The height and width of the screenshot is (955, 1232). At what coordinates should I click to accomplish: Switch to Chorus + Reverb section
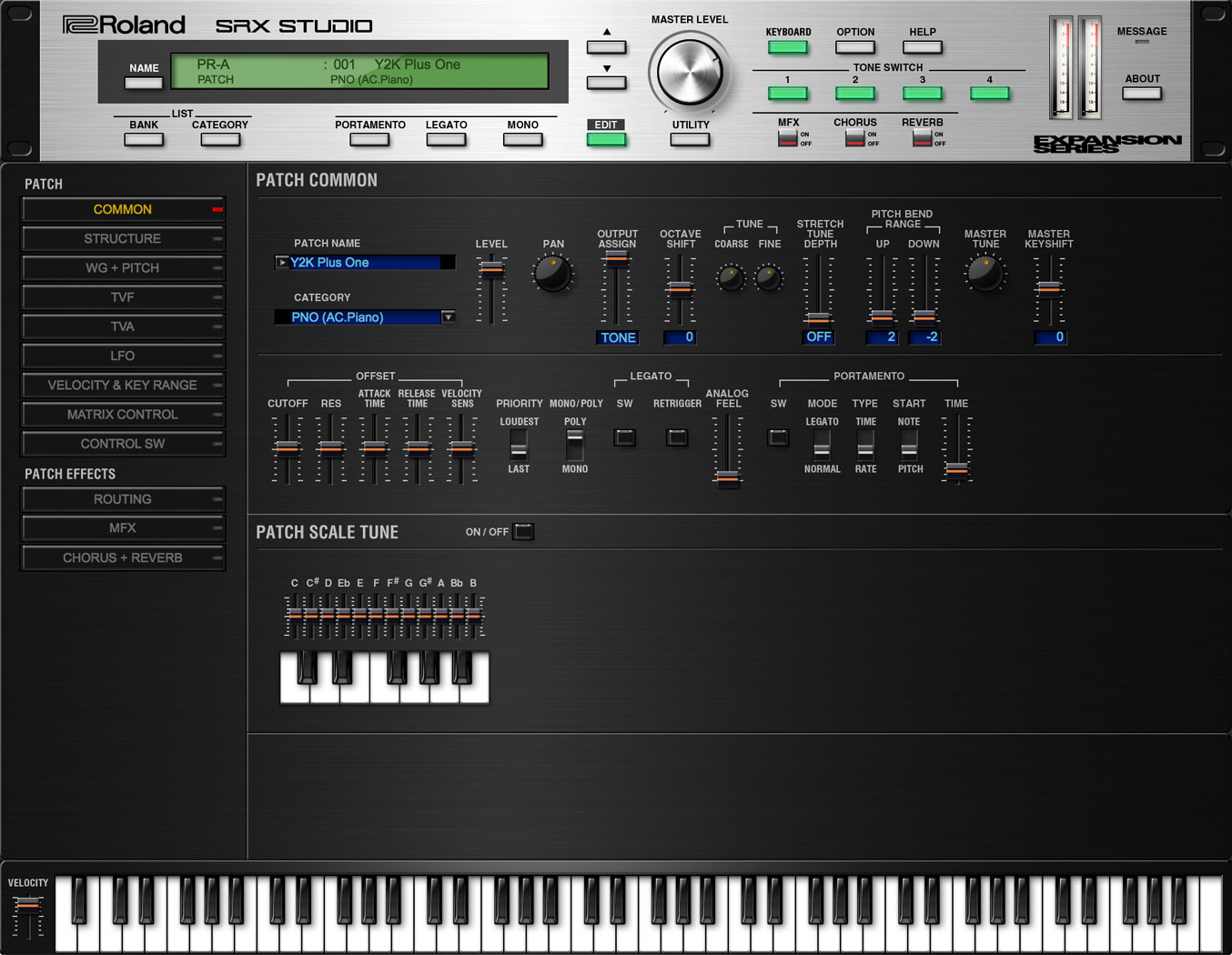[x=123, y=558]
